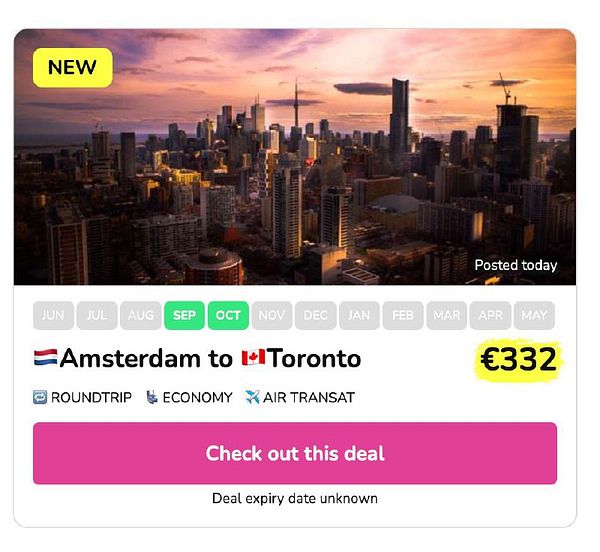Image resolution: width=600 pixels, height=552 pixels.
Task: Click the roundtrip arrows icon
Action: pyautogui.click(x=40, y=397)
